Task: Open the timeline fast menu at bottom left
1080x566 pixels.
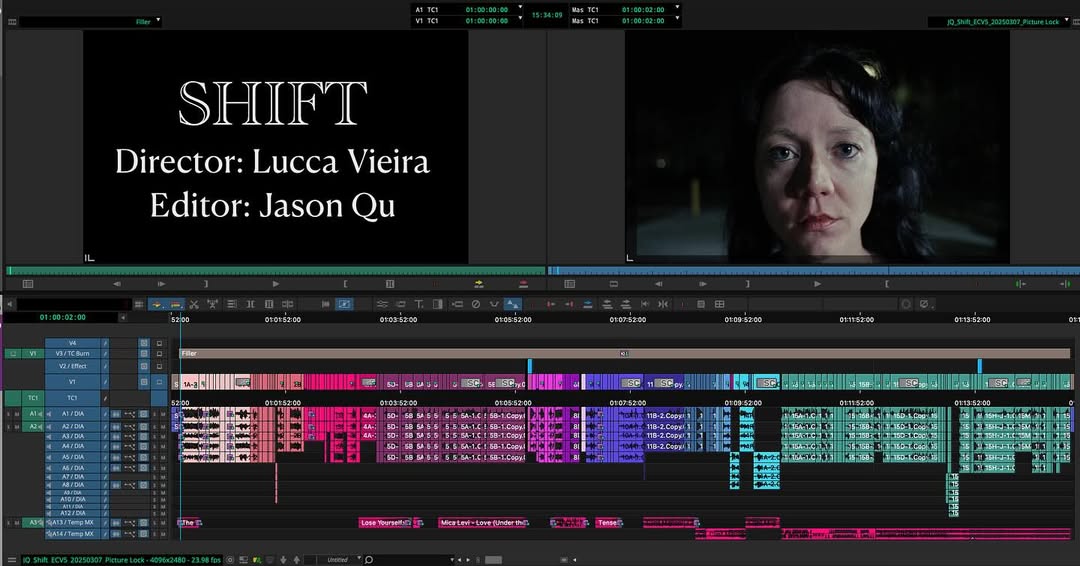Action: pyautogui.click(x=11, y=560)
